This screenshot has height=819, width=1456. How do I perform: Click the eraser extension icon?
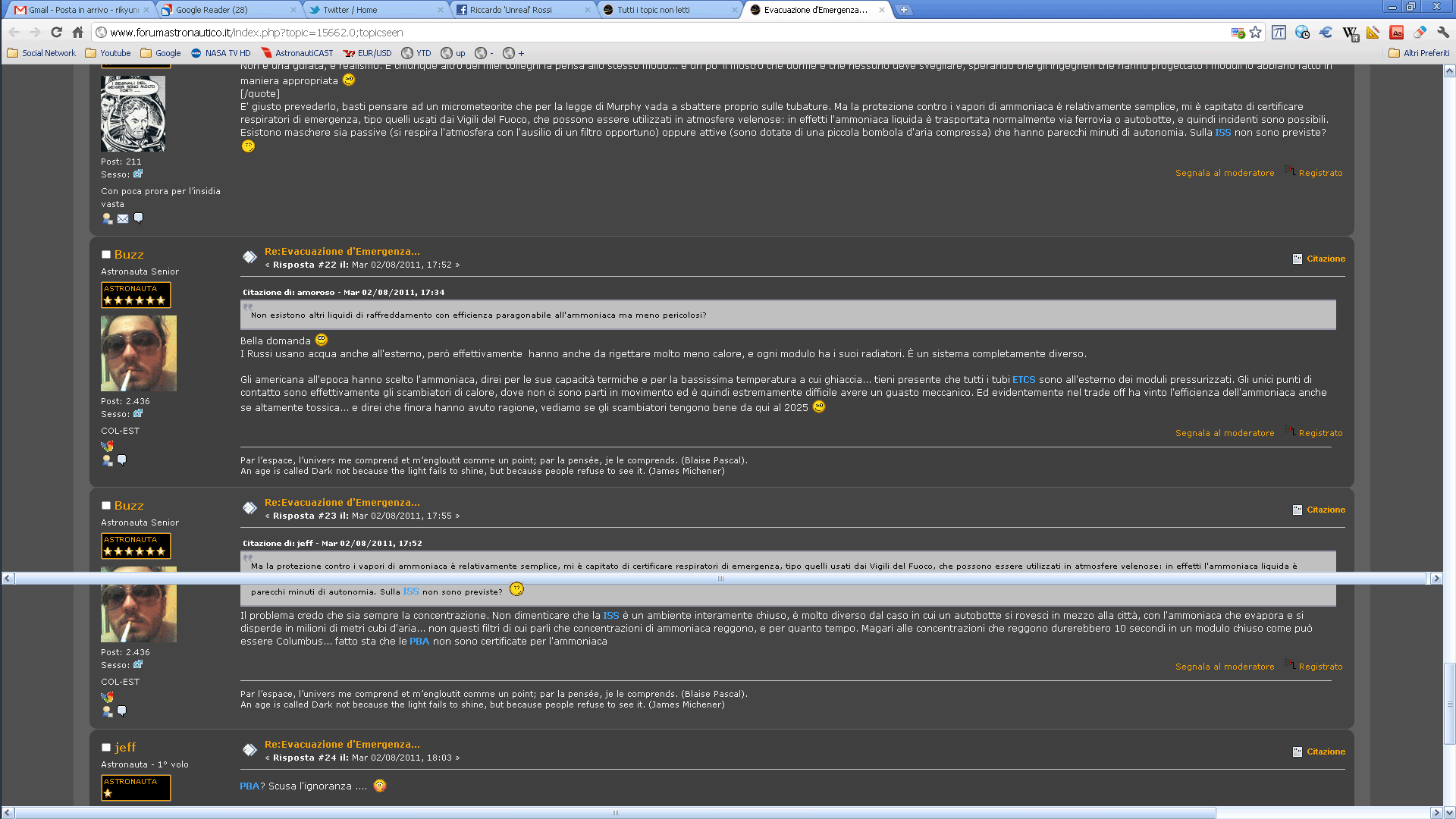(x=1420, y=33)
